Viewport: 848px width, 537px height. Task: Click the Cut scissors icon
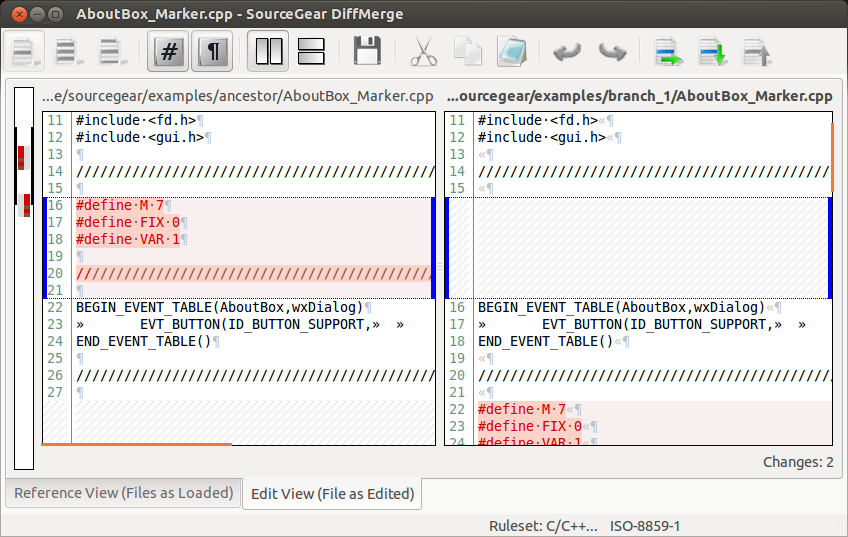click(424, 51)
